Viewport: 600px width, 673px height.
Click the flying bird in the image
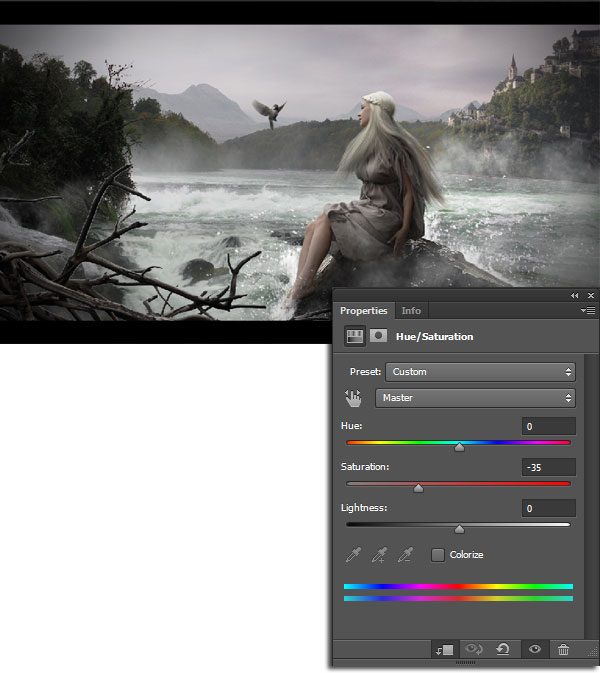coord(269,112)
